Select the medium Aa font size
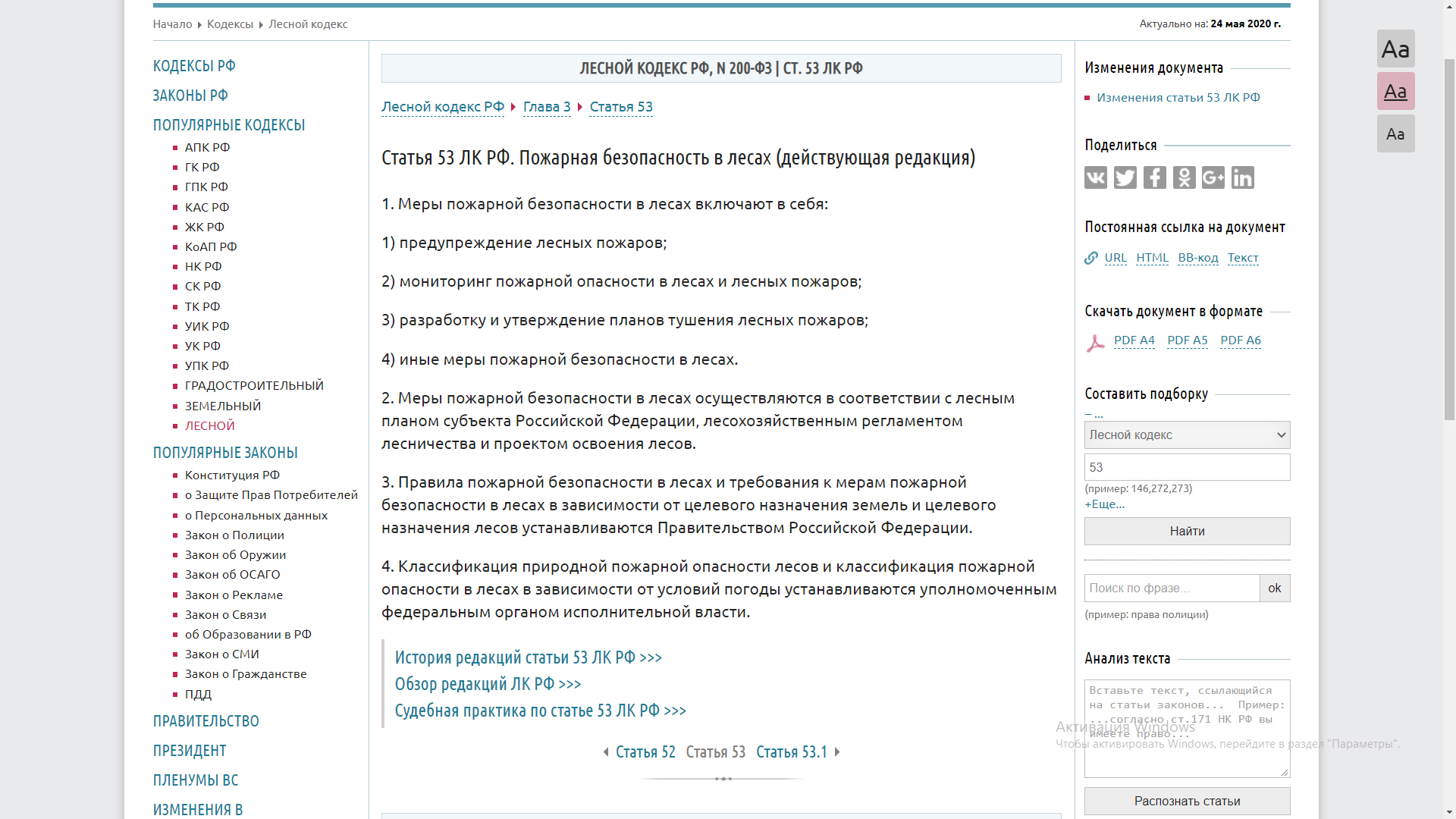Viewport: 1456px width, 819px height. (x=1396, y=91)
